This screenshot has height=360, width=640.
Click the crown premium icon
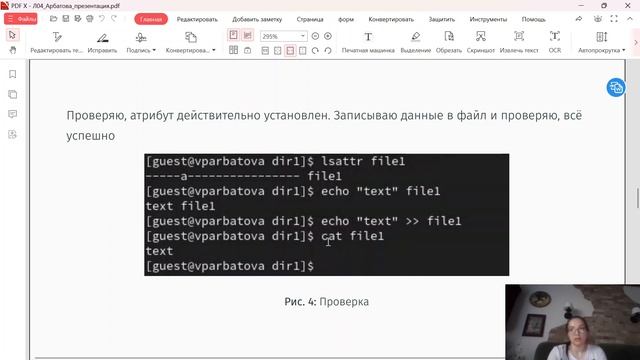(598, 19)
